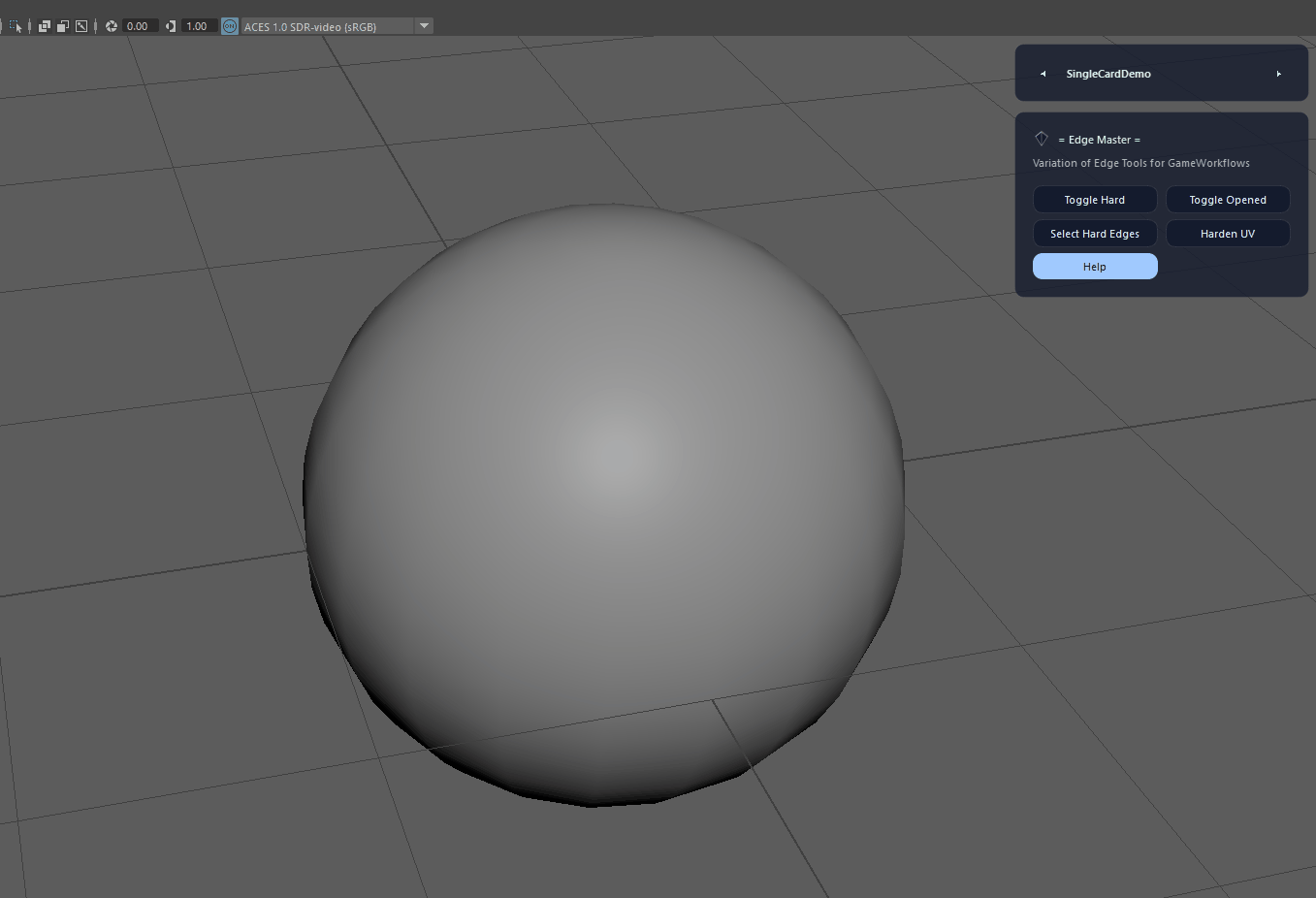
Task: Click the ACES 1.0 SDR-video (sRGB) label
Action: click(x=310, y=27)
